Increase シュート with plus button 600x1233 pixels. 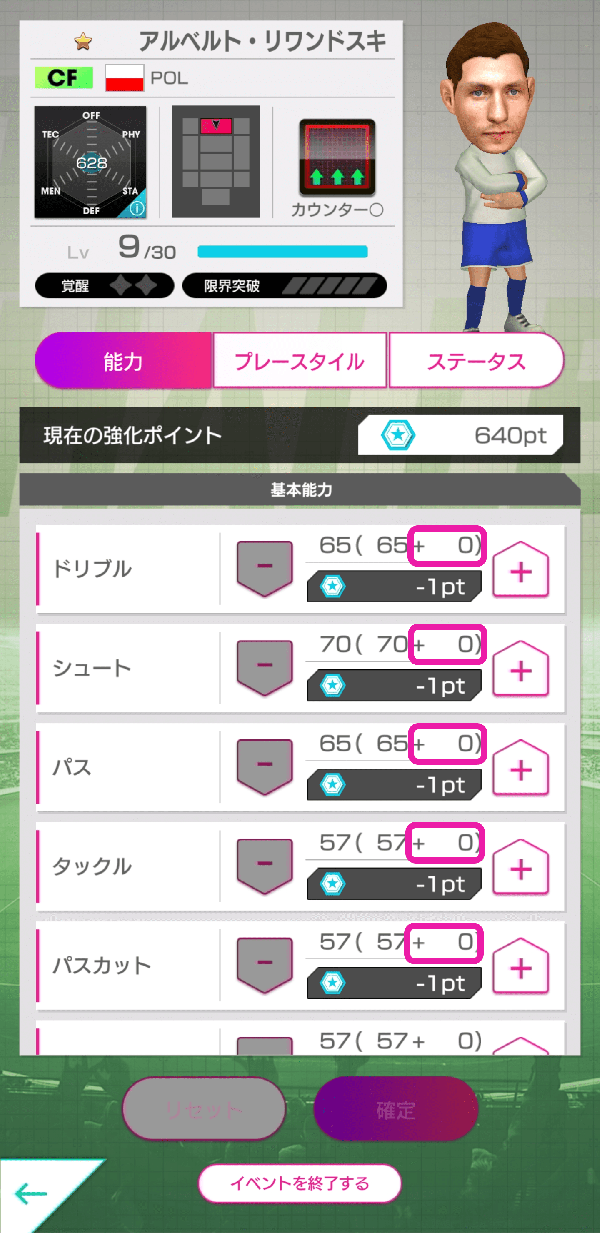pos(521,671)
